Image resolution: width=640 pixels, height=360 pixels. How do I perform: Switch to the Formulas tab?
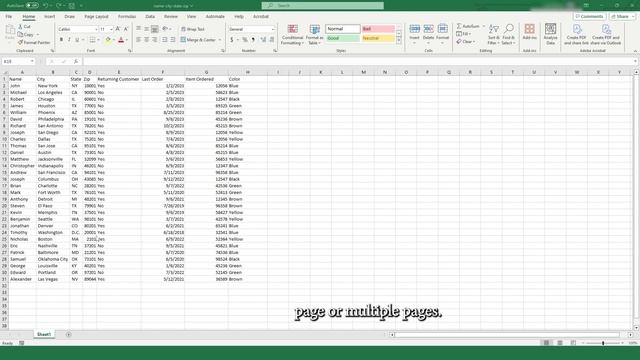(x=127, y=16)
